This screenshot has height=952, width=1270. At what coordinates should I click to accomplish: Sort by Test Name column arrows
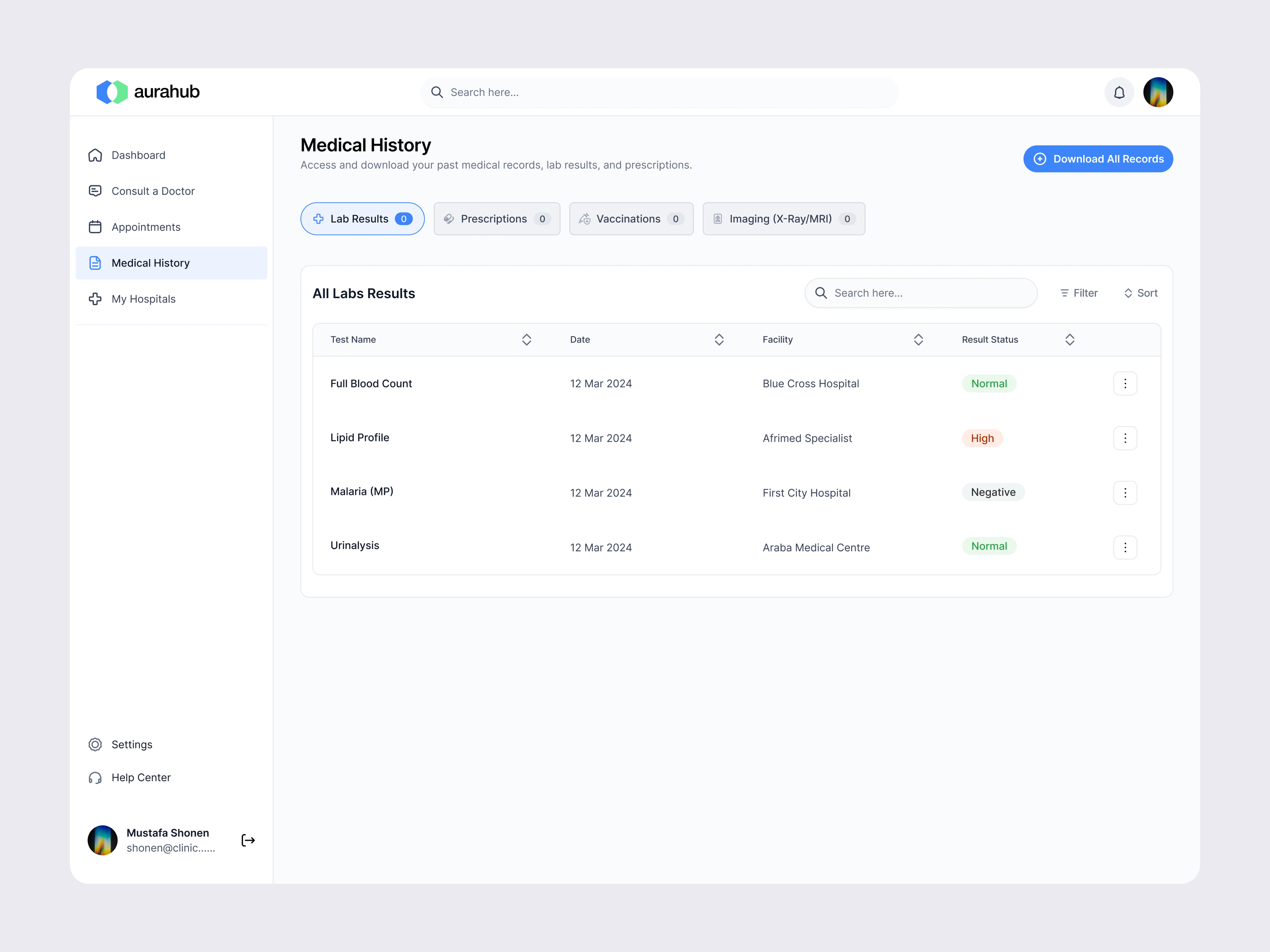click(526, 340)
